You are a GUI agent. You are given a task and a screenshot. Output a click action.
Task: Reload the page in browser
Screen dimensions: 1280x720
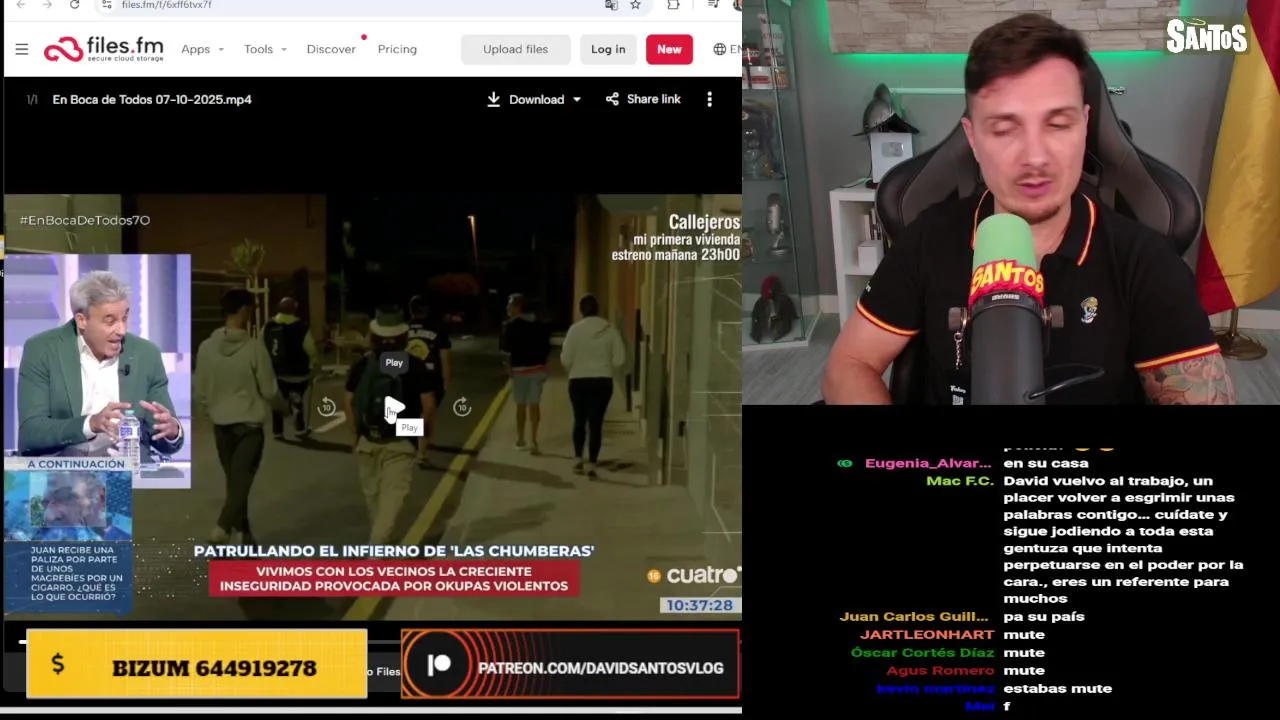click(x=74, y=5)
